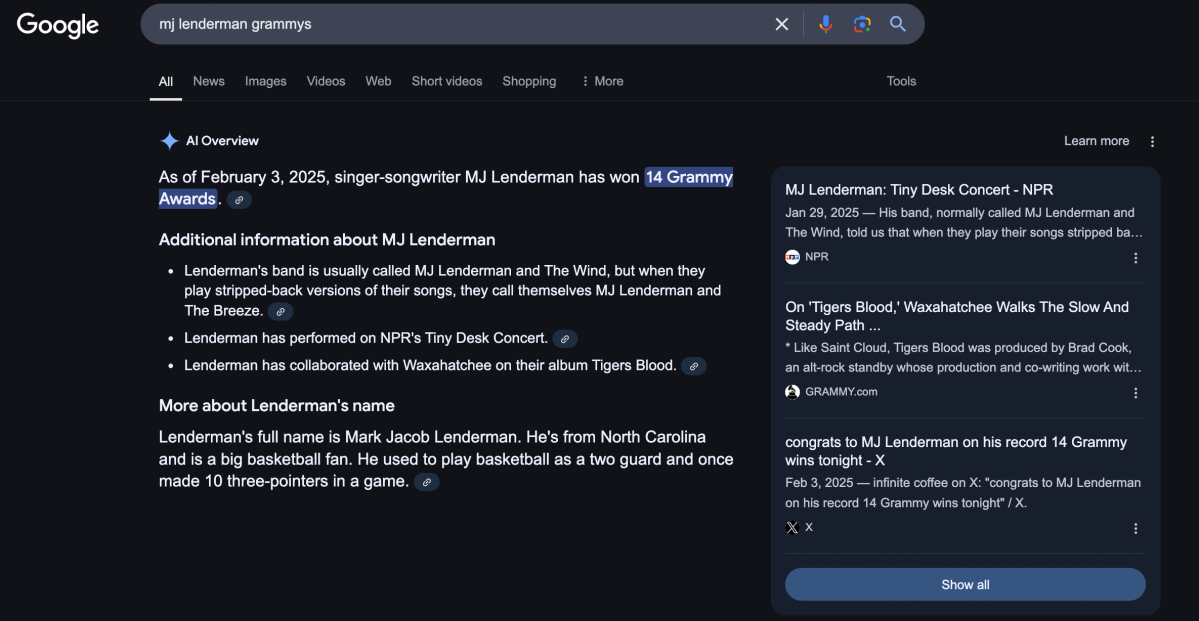This screenshot has height=621, width=1199.
Task: Click the Google logo
Action: [x=58, y=25]
